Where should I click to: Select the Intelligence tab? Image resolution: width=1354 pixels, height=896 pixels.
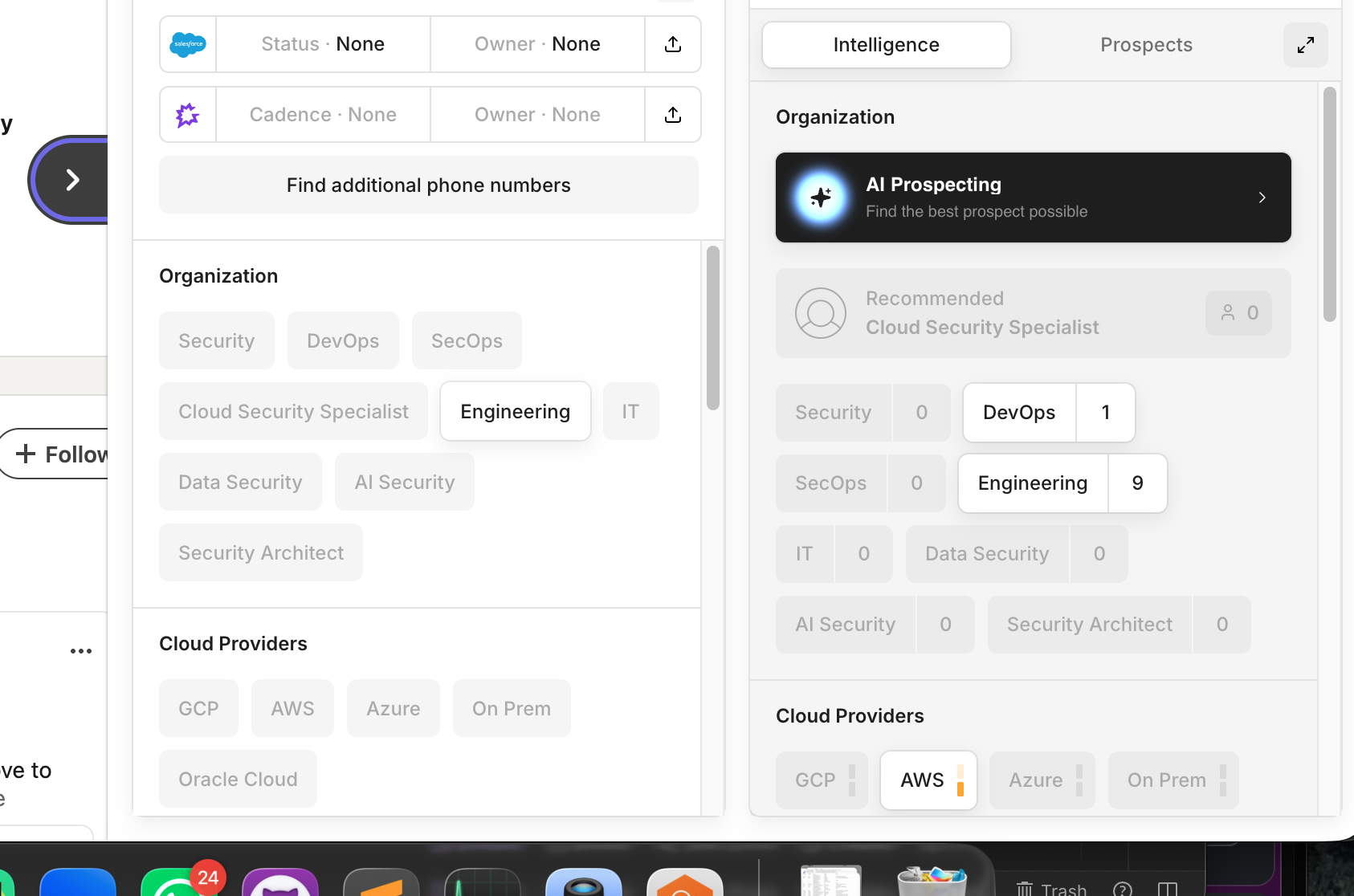point(886,45)
